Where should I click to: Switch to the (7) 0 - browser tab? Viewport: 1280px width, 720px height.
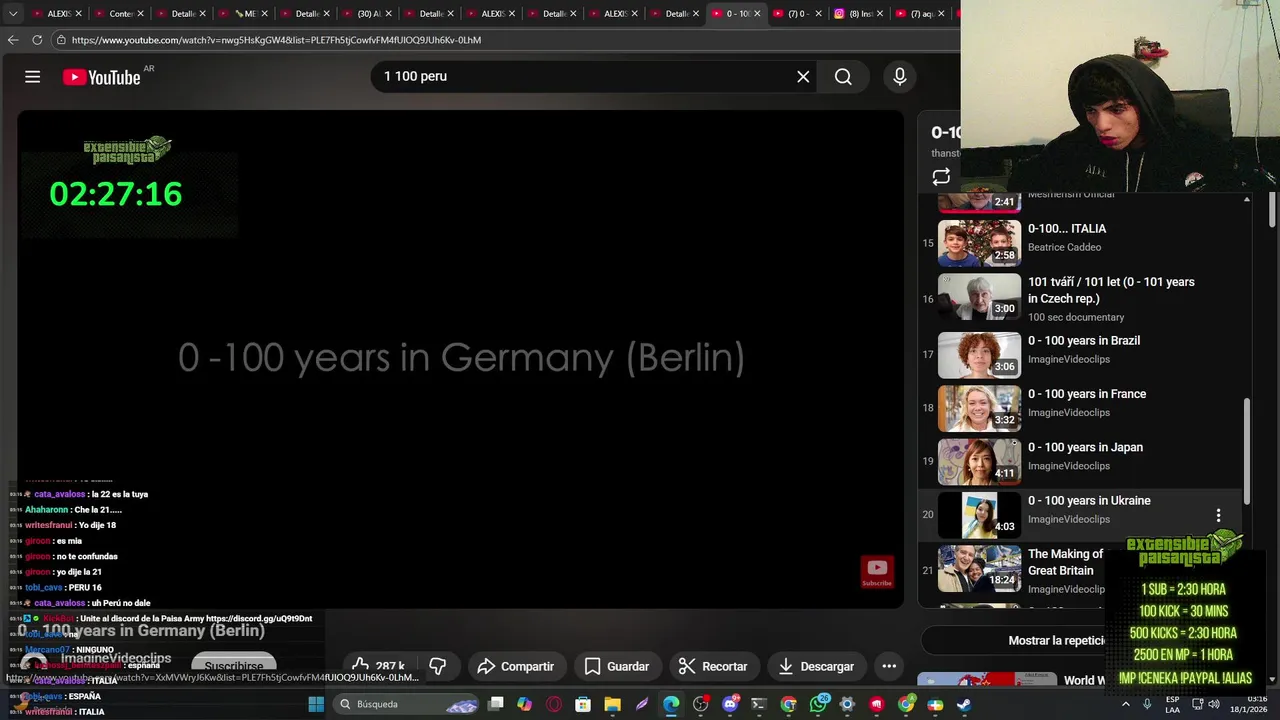[798, 13]
